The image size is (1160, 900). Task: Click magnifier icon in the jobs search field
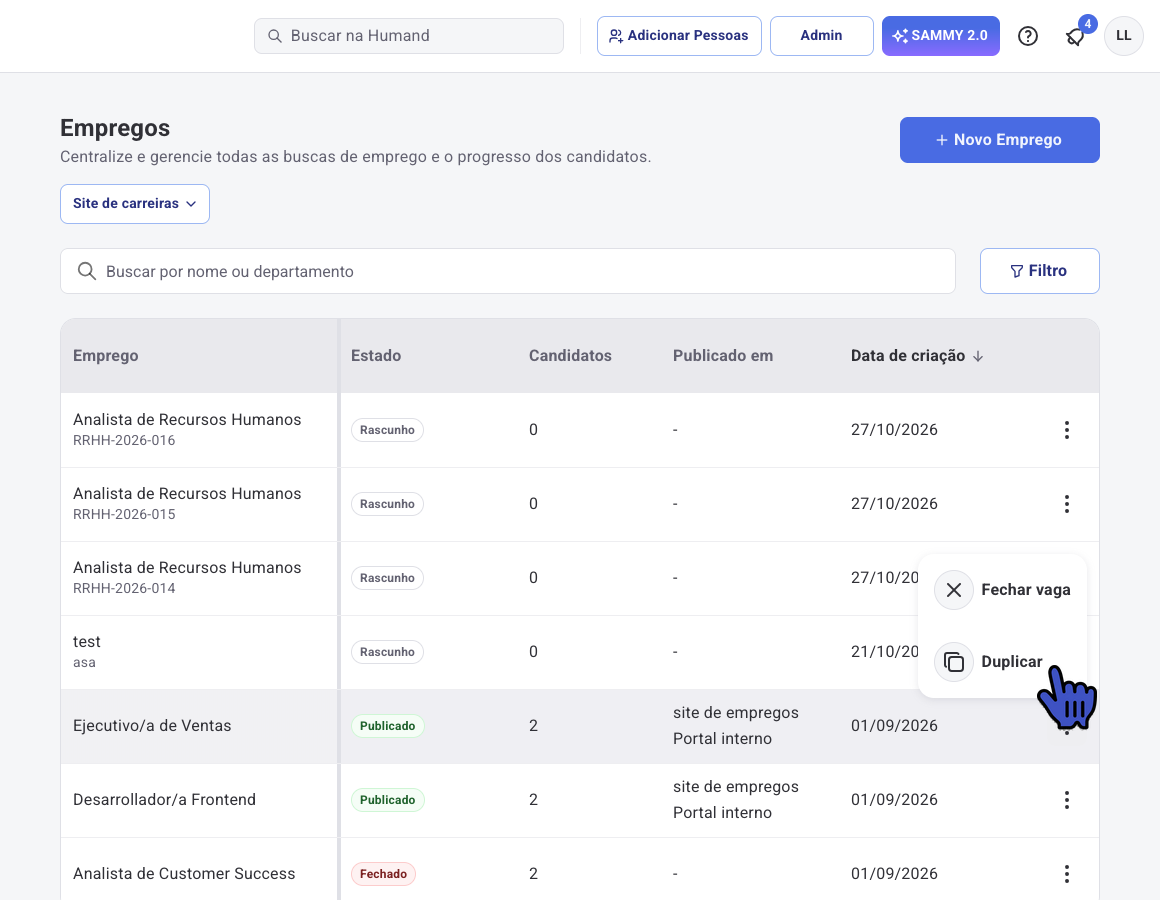(x=87, y=271)
